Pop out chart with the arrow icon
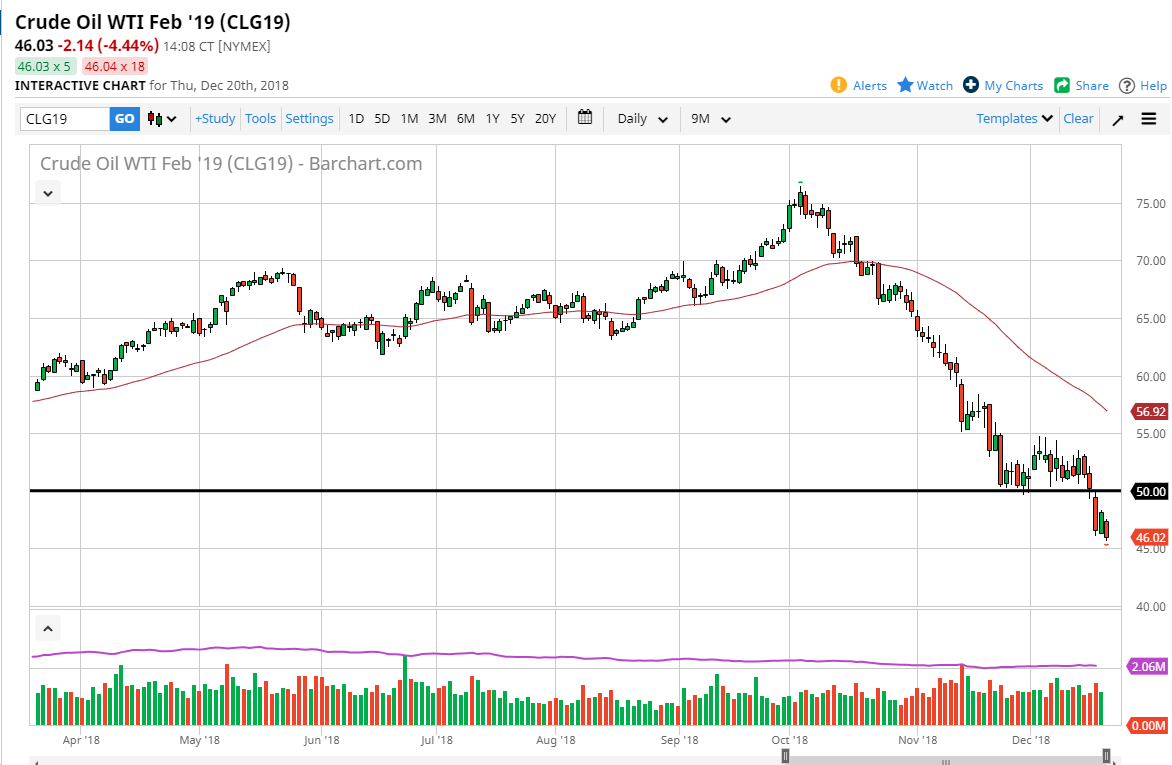The width and height of the screenshot is (1172, 765). 1118,119
